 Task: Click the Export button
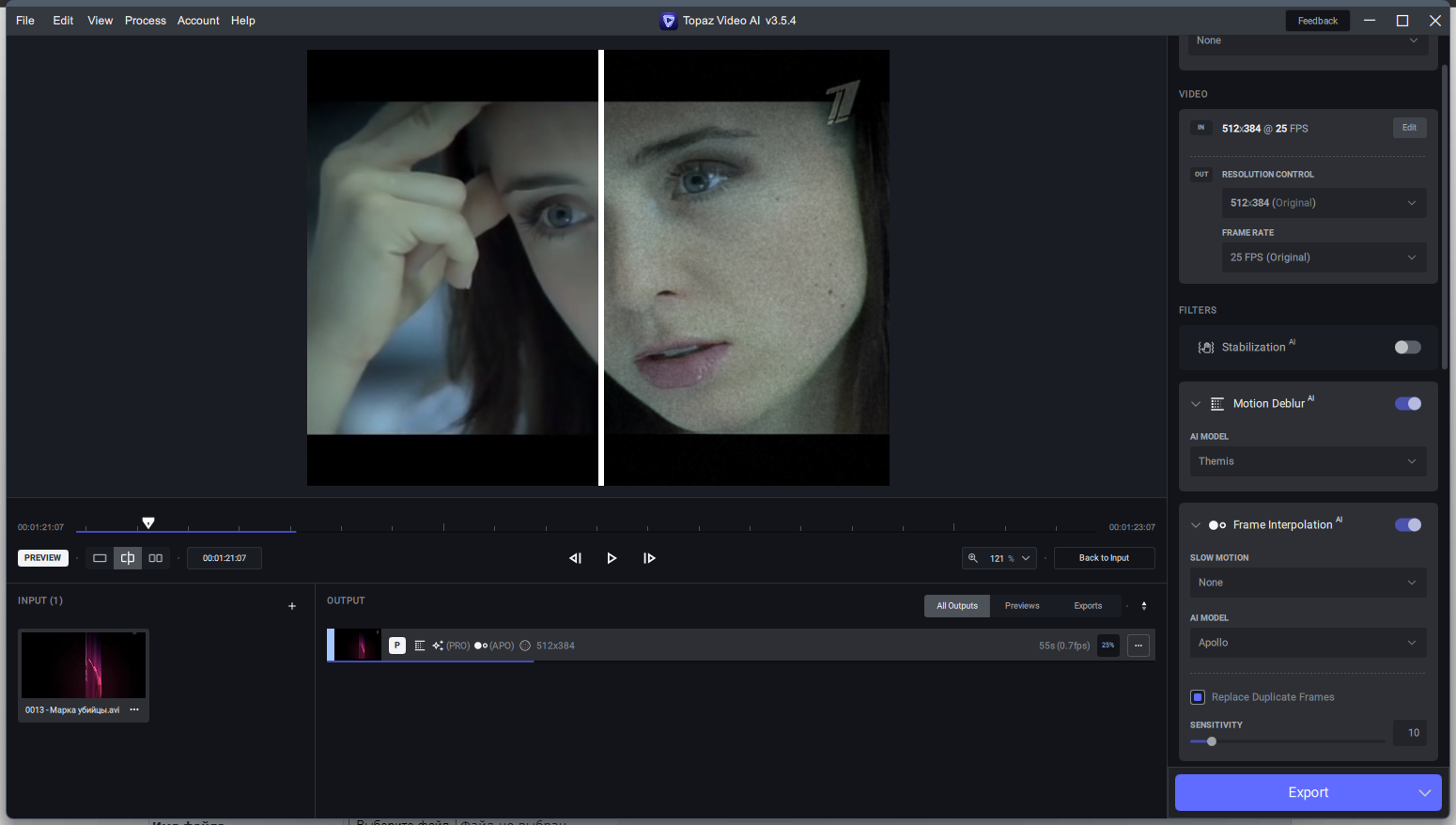click(x=1297, y=792)
